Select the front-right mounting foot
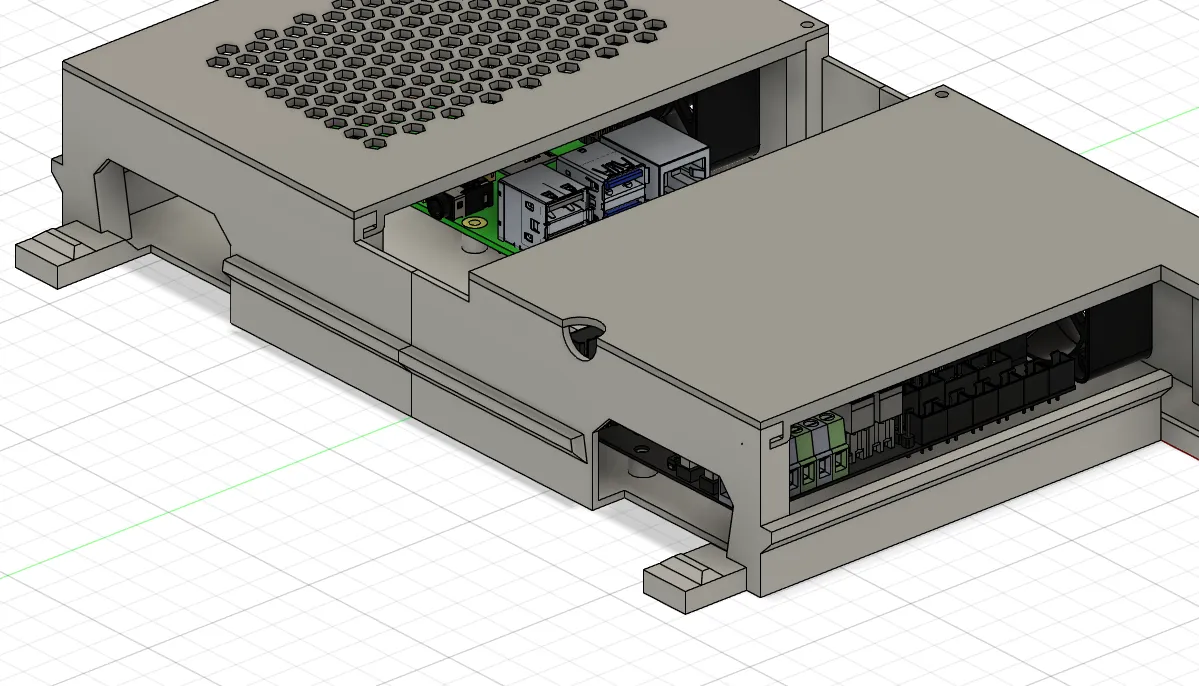Screen dimensions: 1199x686 (x=692, y=581)
